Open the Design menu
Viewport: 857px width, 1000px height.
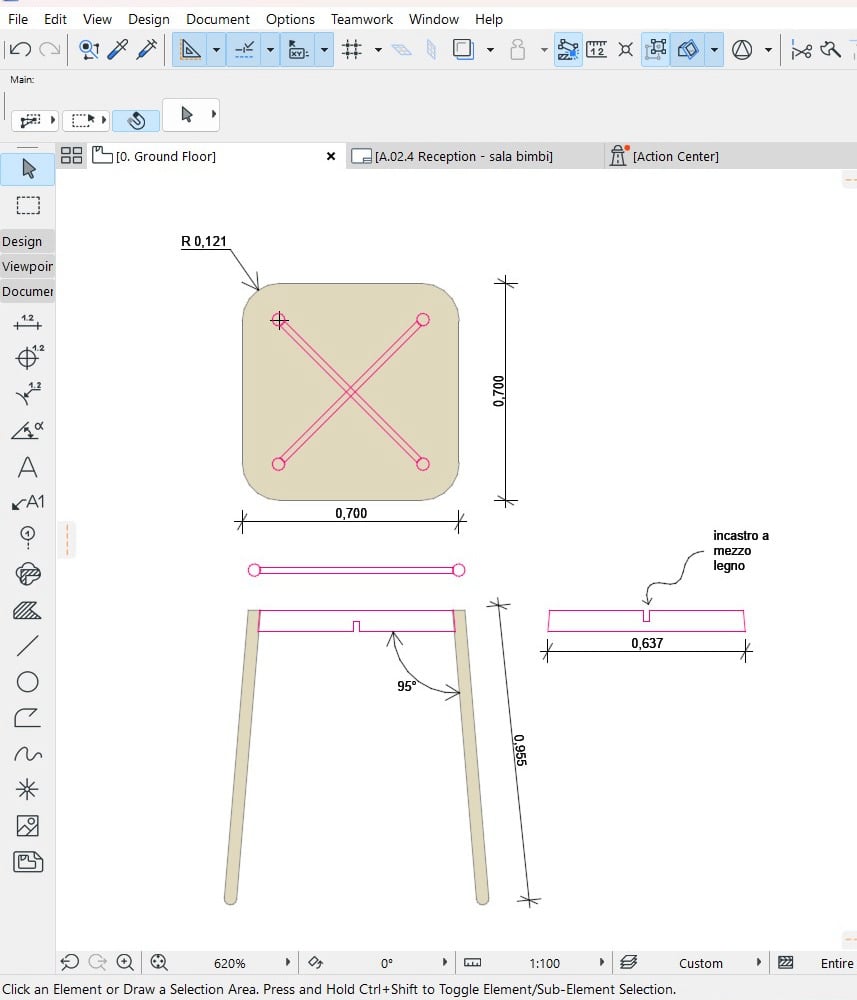coord(149,19)
